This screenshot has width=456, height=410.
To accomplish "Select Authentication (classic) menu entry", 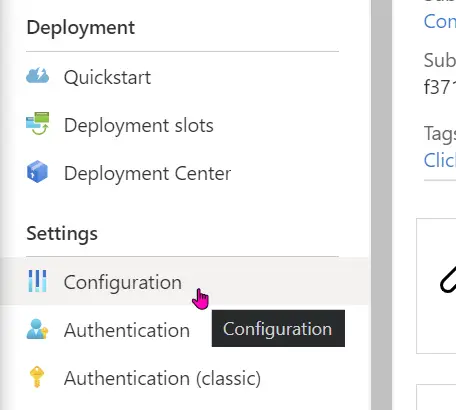I will [x=185, y=378].
